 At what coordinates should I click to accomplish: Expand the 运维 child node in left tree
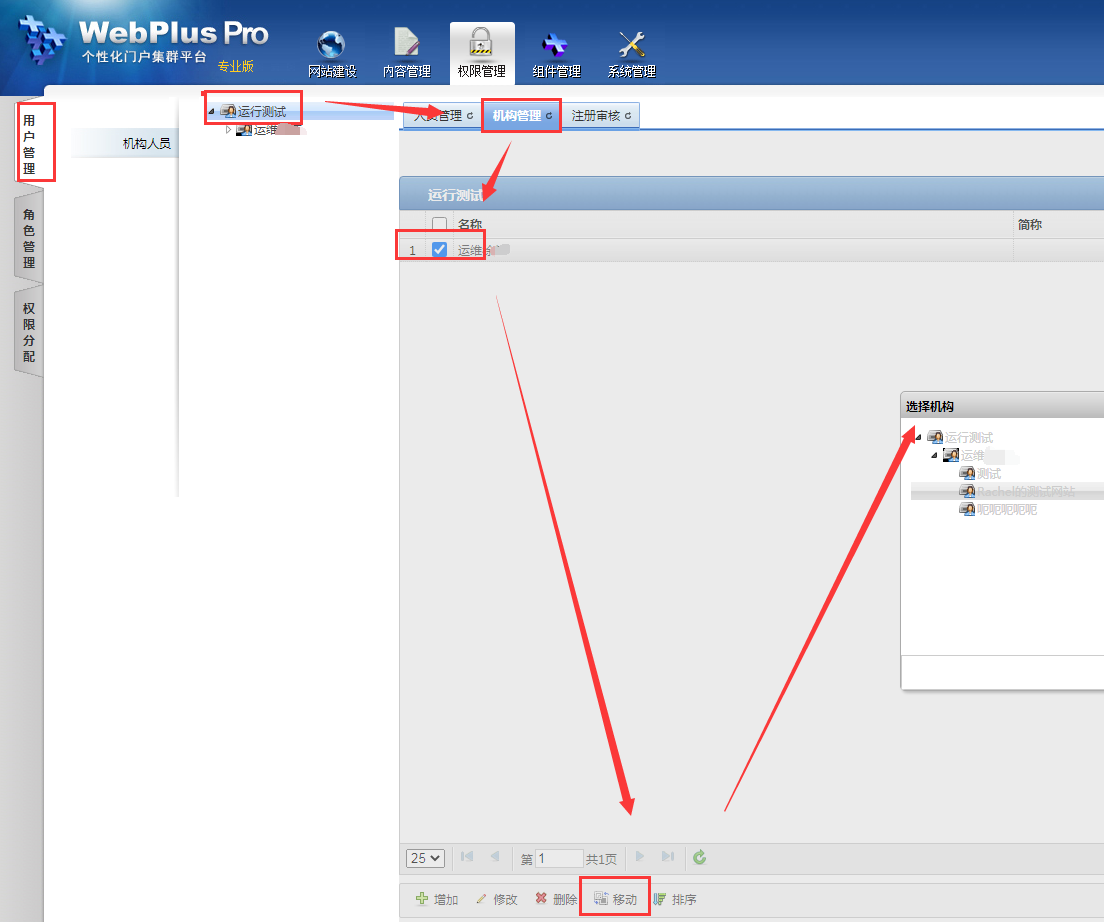[x=228, y=130]
